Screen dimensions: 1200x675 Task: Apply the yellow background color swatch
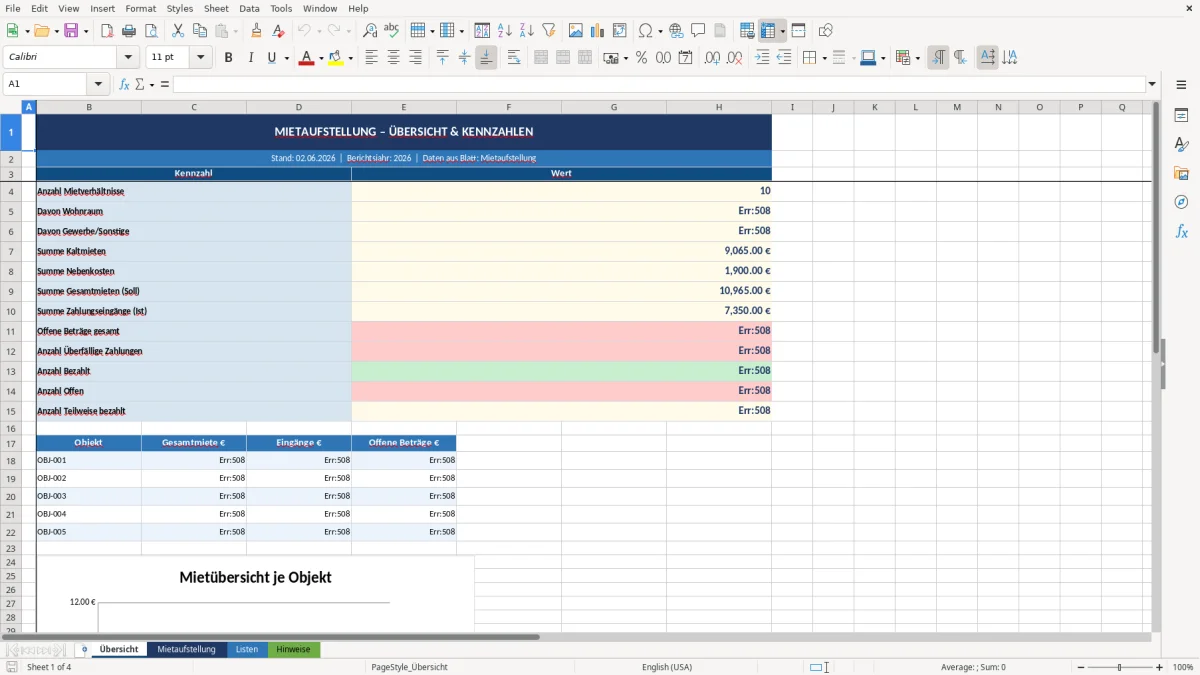pyautogui.click(x=335, y=58)
